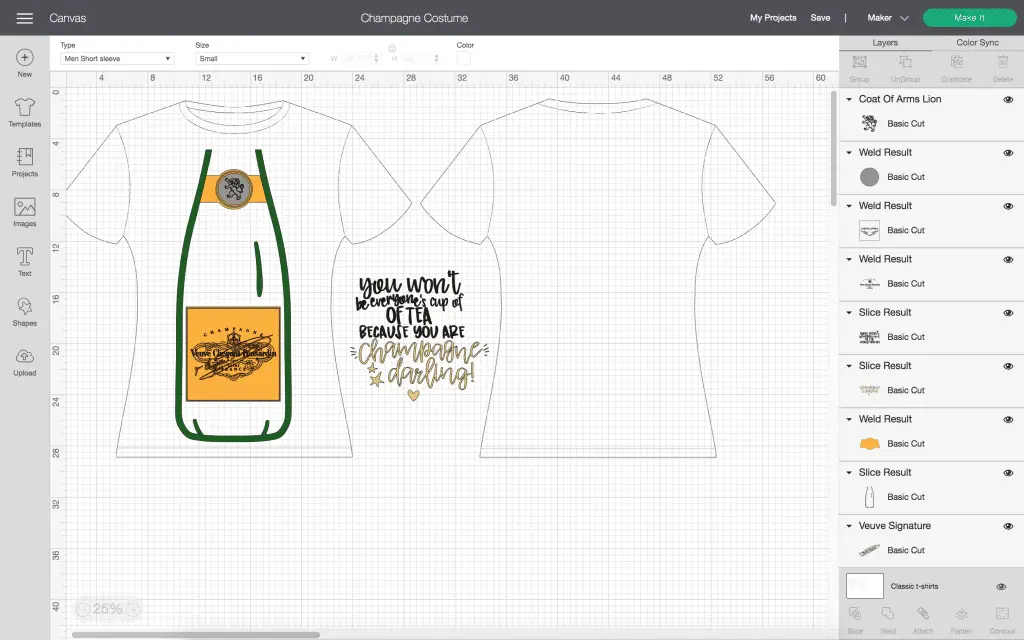Image resolution: width=1024 pixels, height=640 pixels.
Task: Click the green Make It button
Action: pyautogui.click(x=969, y=18)
